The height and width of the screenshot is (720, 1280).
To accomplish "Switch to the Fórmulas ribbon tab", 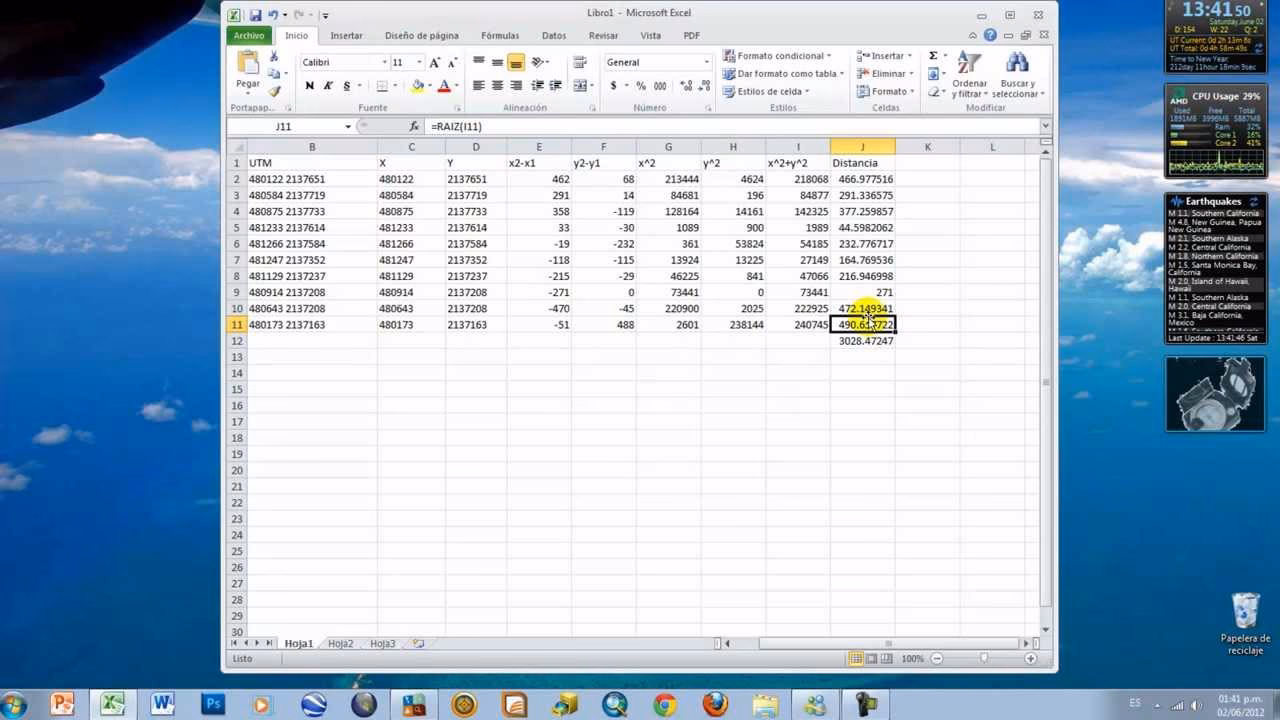I will [x=499, y=35].
